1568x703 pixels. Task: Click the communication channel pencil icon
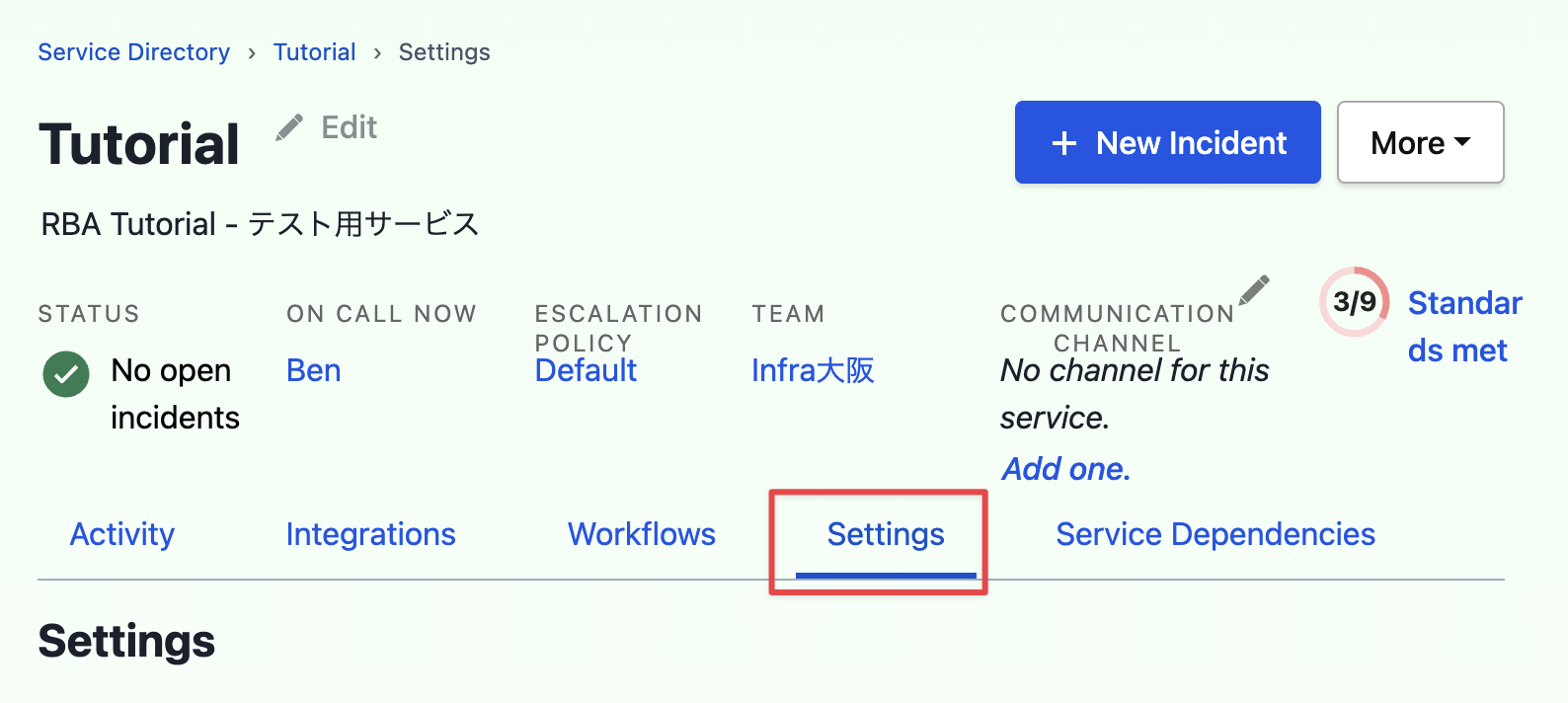point(1254,290)
